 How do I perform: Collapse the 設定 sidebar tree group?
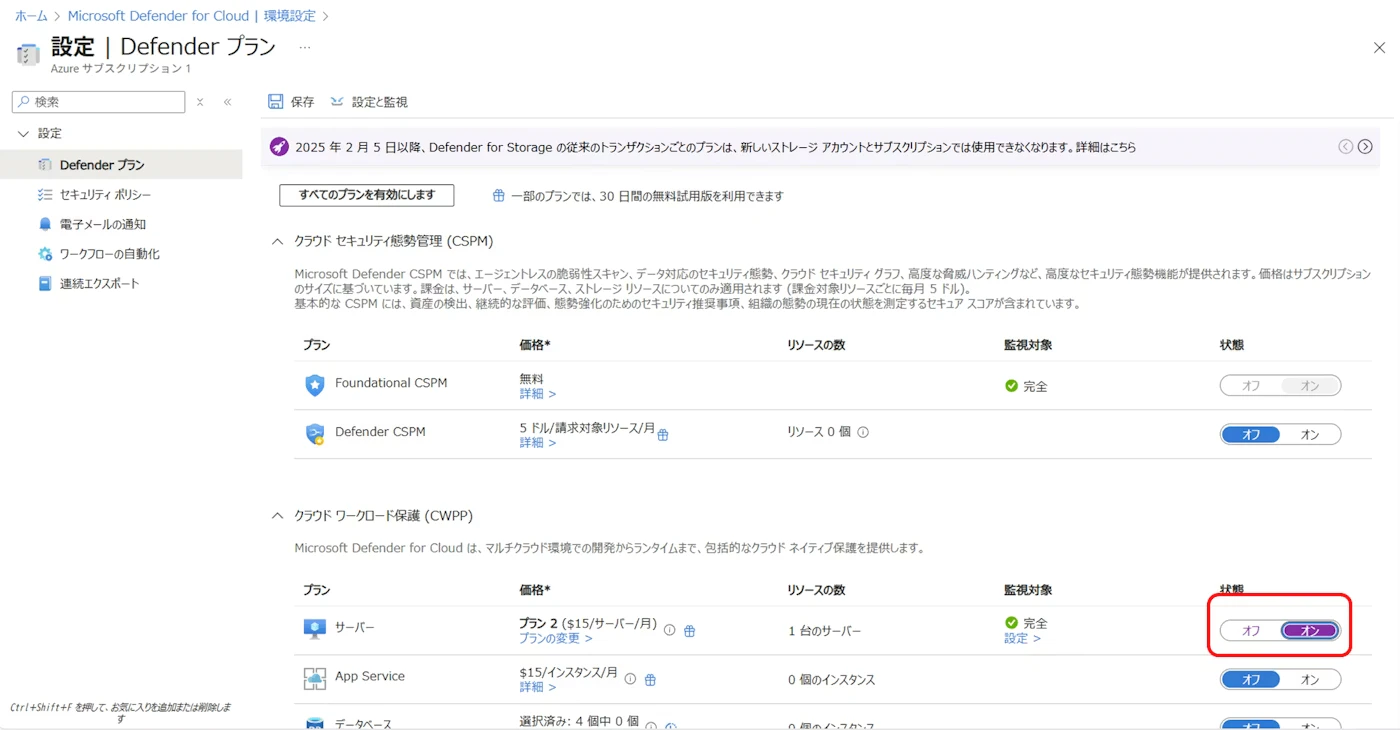click(x=24, y=133)
